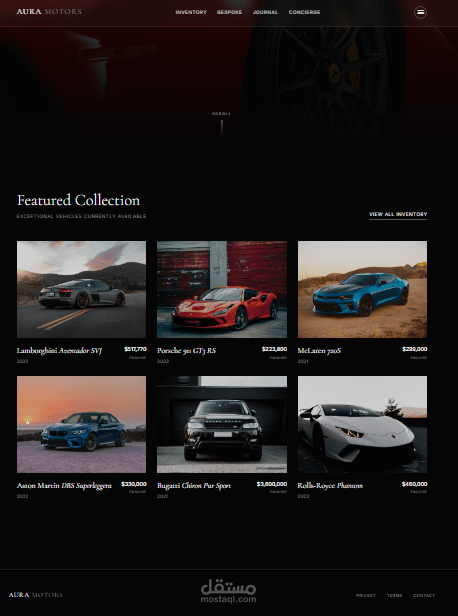Image resolution: width=458 pixels, height=616 pixels.
Task: Go to the Journal page
Action: [265, 12]
